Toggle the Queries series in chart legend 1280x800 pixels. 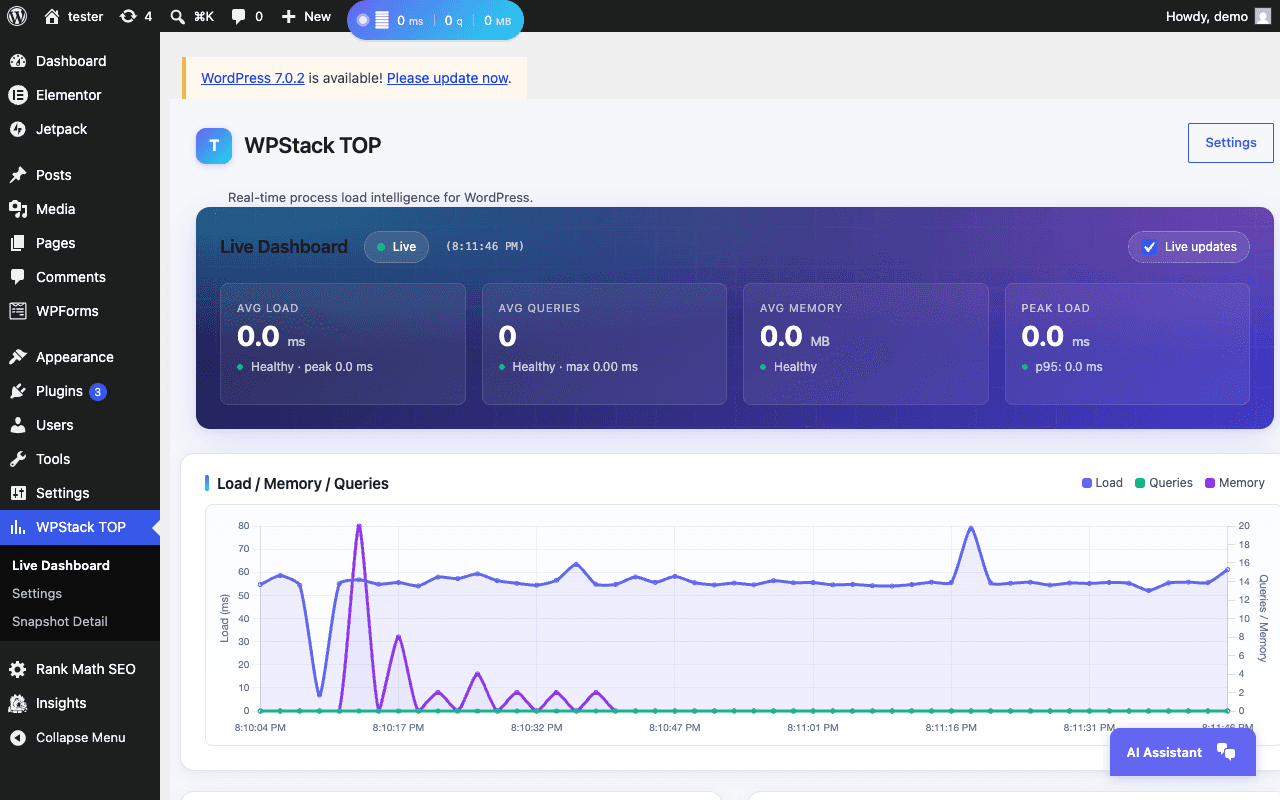coord(1163,483)
